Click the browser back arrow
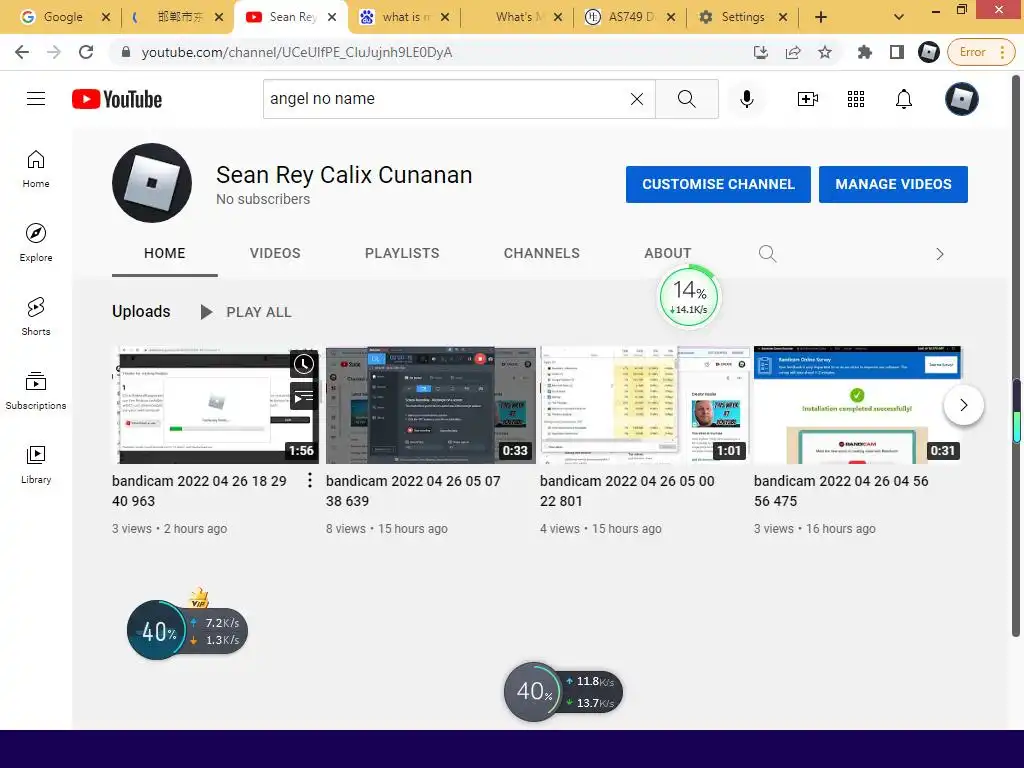 [22, 52]
